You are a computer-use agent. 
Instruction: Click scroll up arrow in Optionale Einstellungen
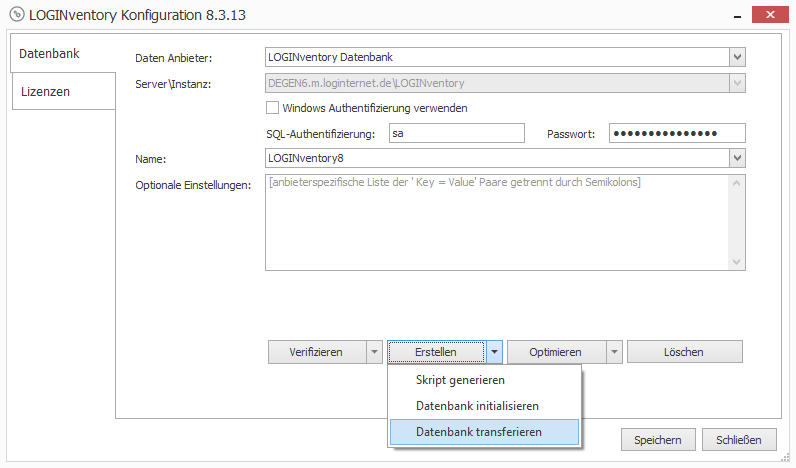[x=737, y=183]
